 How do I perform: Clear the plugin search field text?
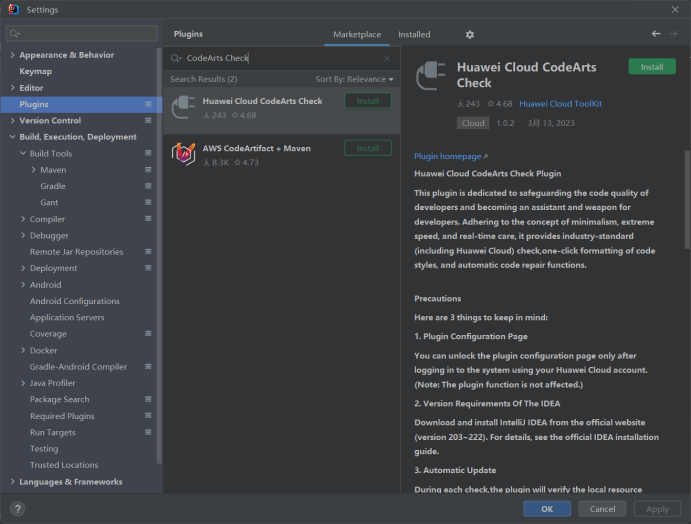click(x=387, y=58)
